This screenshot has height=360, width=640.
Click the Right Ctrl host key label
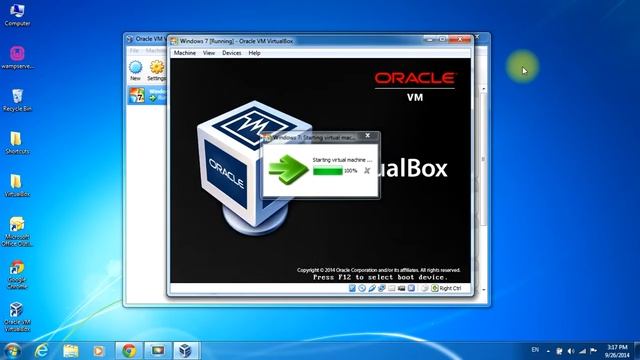click(450, 288)
